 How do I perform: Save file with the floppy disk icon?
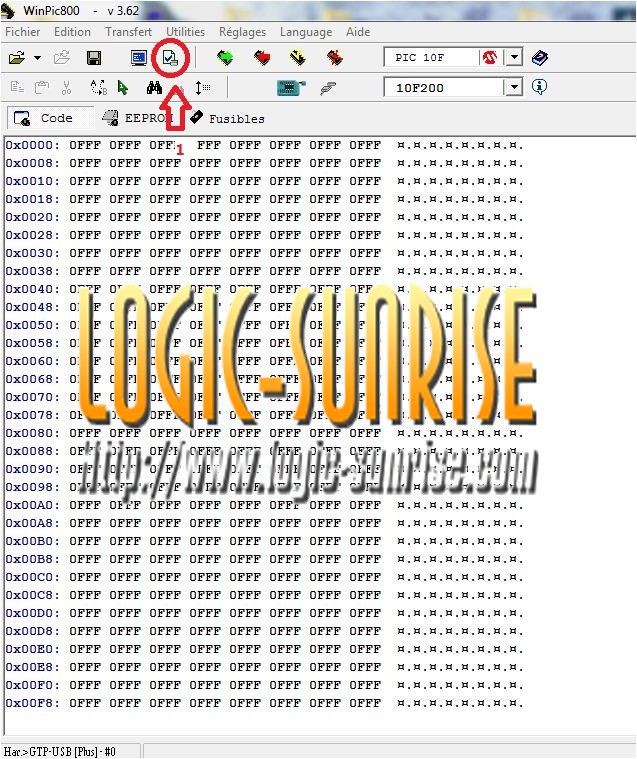pyautogui.click(x=93, y=58)
